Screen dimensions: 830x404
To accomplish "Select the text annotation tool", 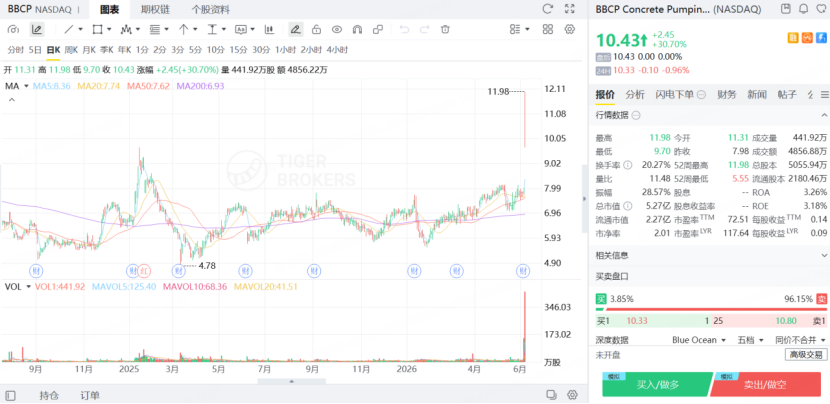I will [x=241, y=29].
